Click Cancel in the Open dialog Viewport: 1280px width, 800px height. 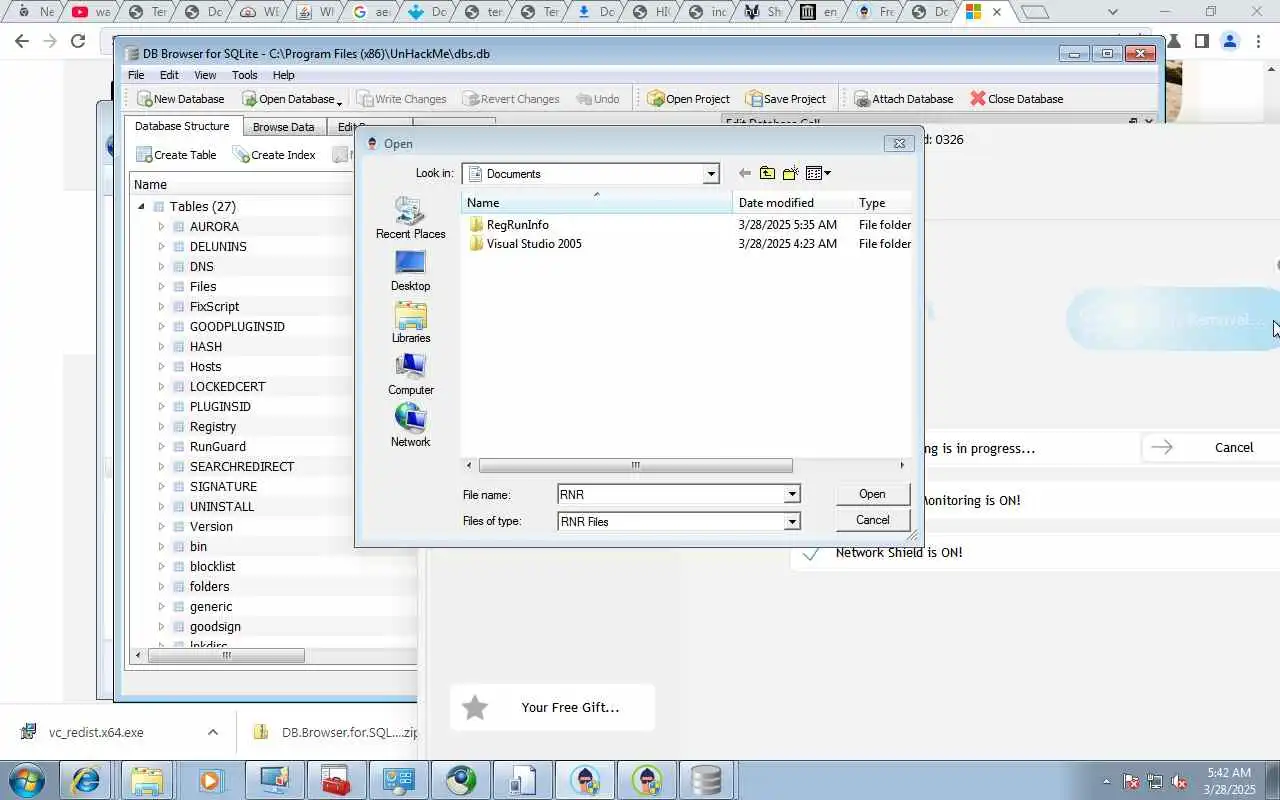872,520
